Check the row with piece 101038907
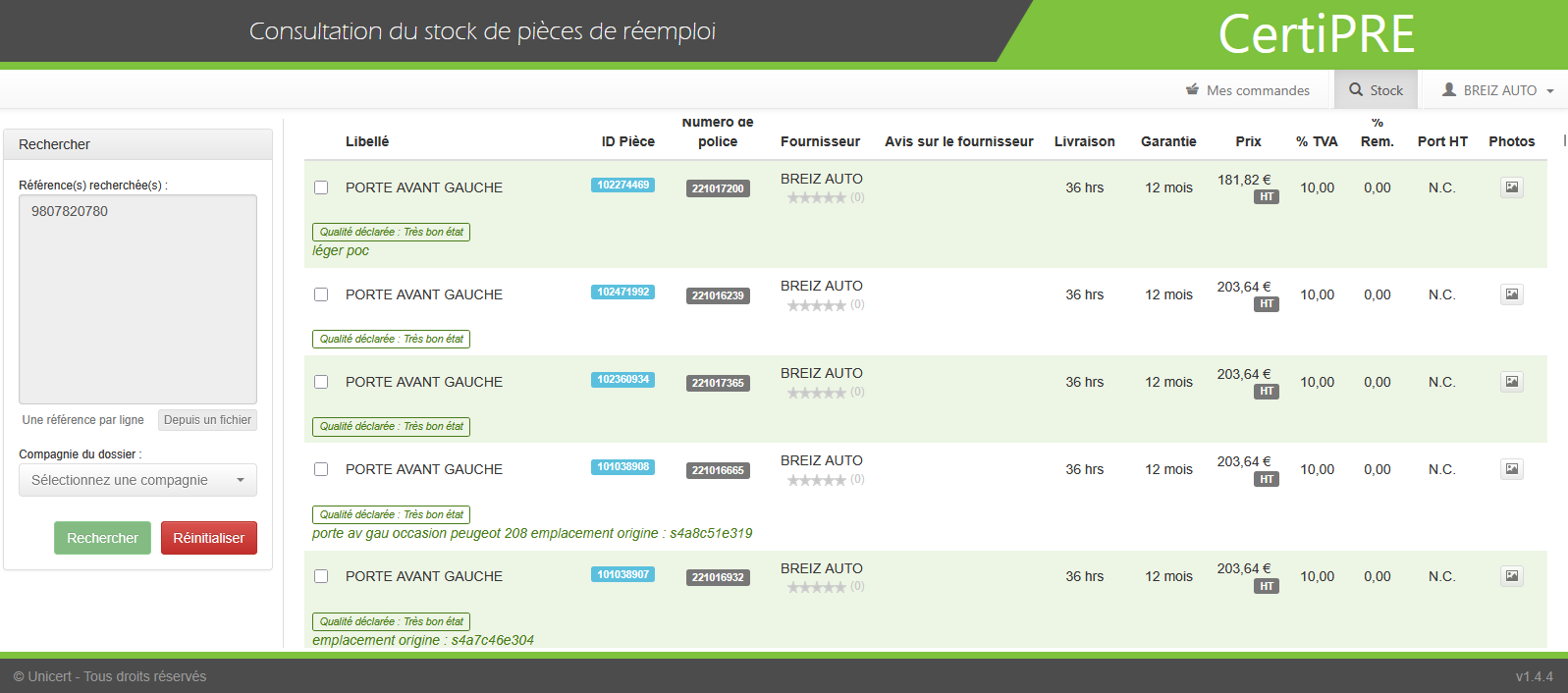The image size is (1568, 693). [321, 576]
